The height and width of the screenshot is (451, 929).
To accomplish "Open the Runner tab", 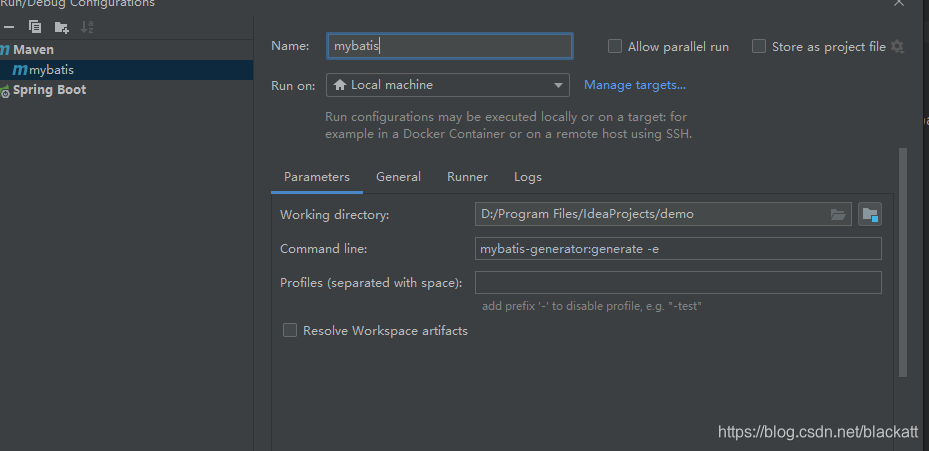I will pos(467,177).
